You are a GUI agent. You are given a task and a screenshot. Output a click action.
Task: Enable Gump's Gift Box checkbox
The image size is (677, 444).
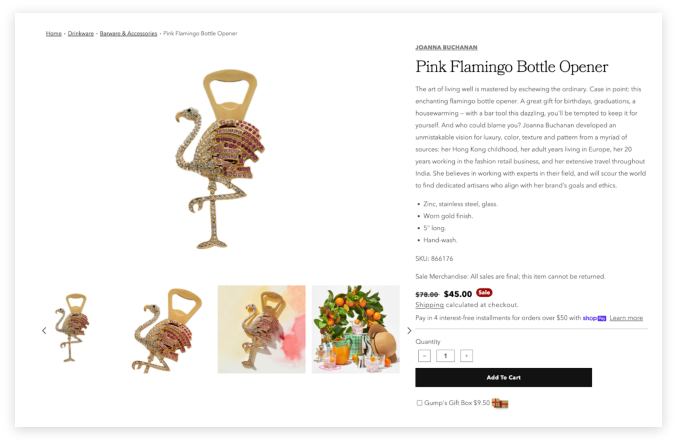click(419, 403)
